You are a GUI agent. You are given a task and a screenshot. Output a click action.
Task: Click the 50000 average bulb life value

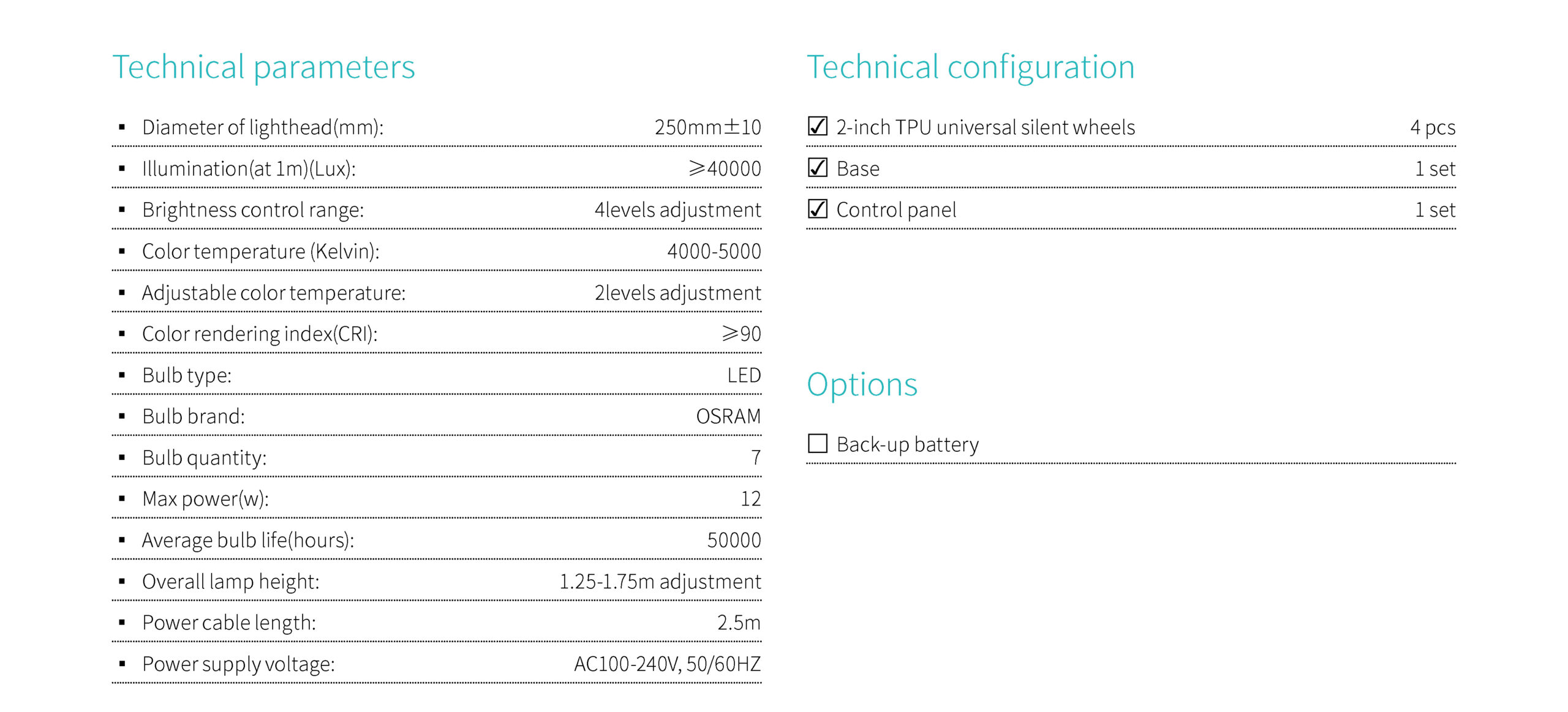pos(734,540)
